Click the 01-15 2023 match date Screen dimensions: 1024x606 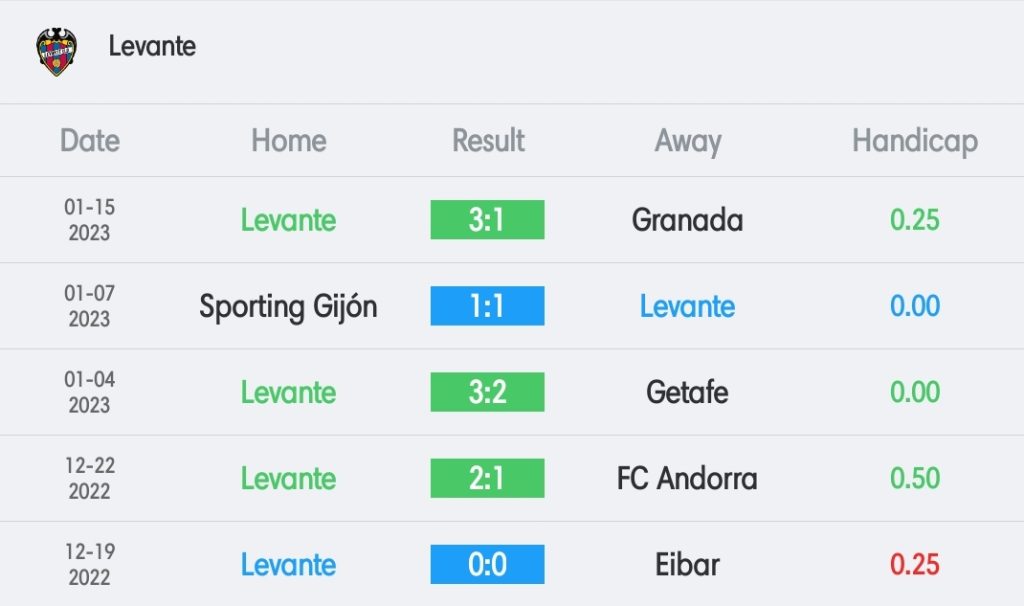tap(89, 220)
